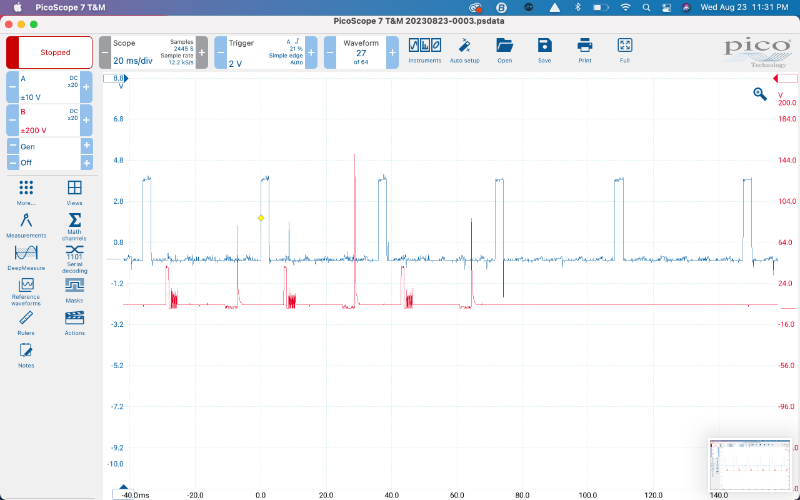Click the zoom magnifier icon on graph

point(760,94)
